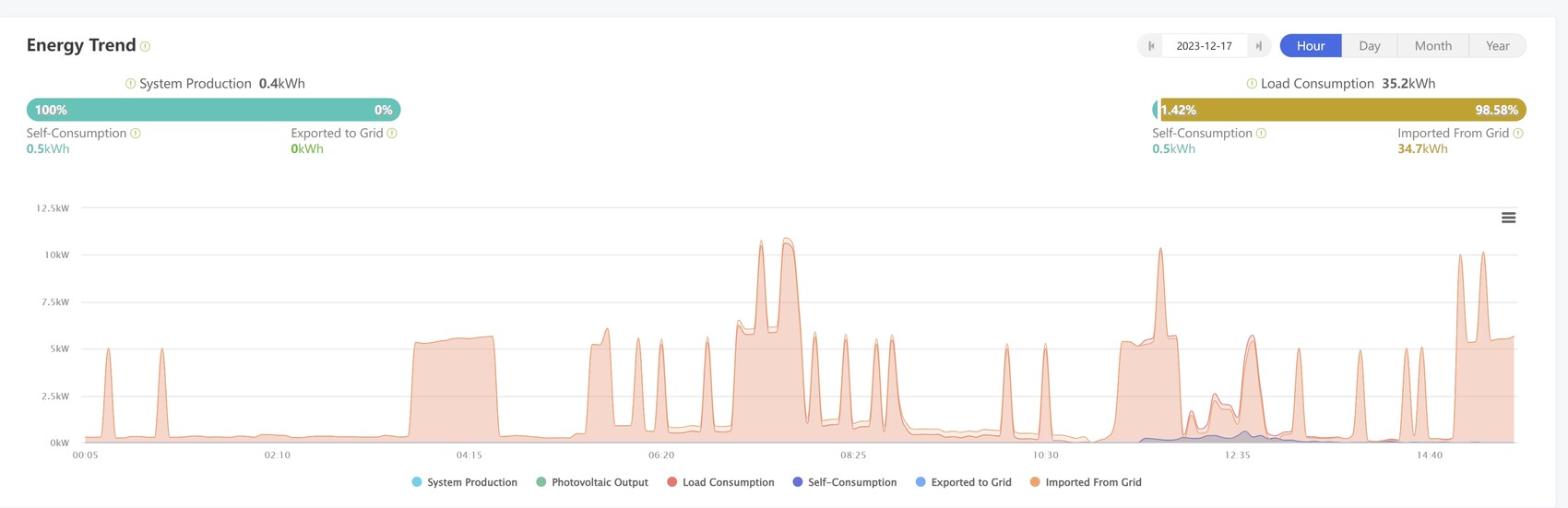This screenshot has width=1568, height=508.
Task: Toggle System Production series in legend
Action: pyautogui.click(x=464, y=482)
